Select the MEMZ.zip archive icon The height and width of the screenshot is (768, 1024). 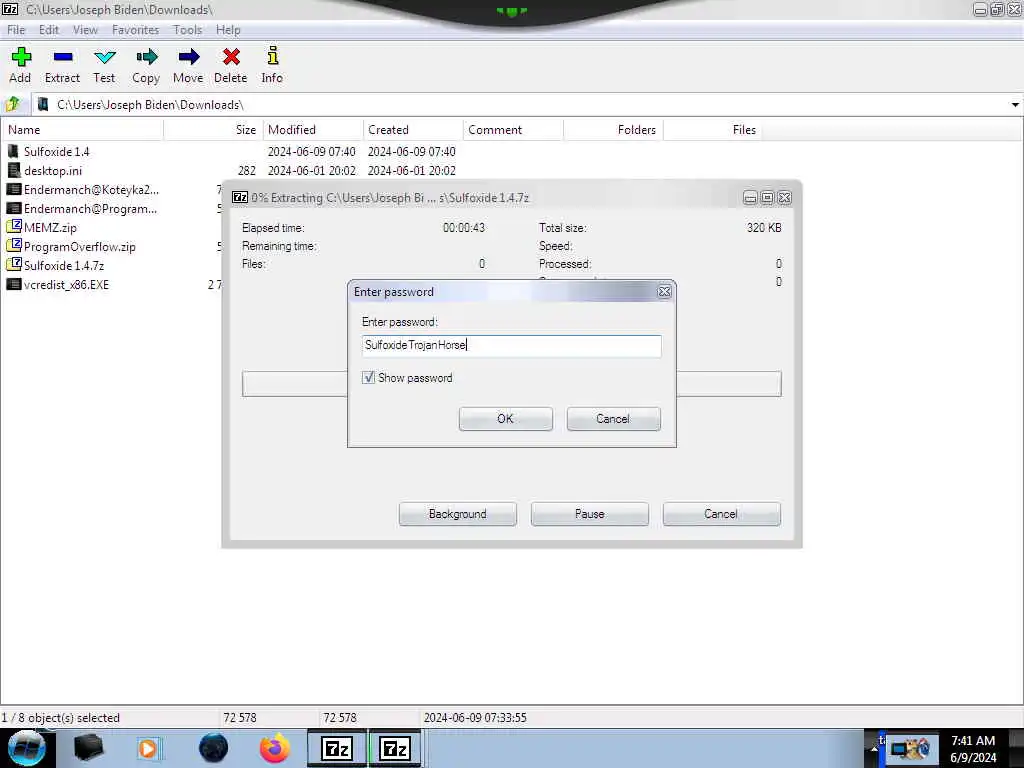click(14, 227)
